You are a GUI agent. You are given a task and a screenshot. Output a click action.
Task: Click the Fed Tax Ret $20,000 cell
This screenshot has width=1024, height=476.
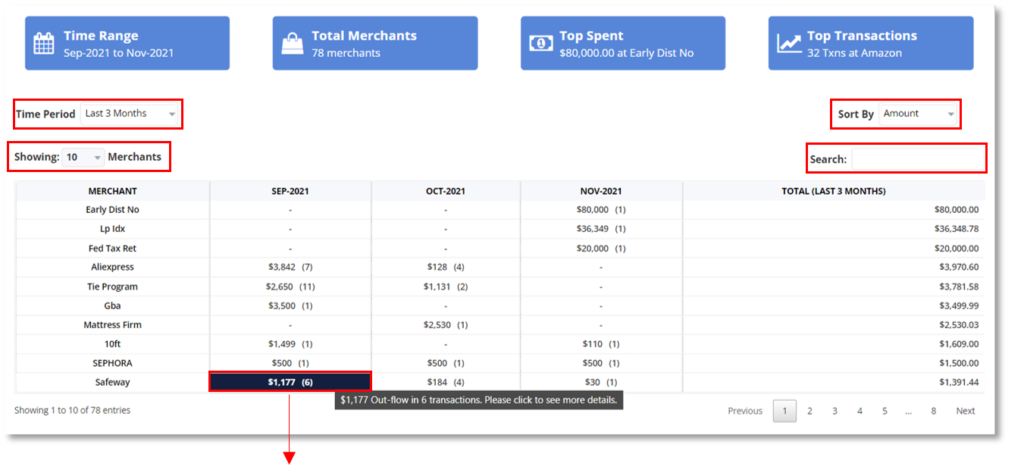[601, 248]
